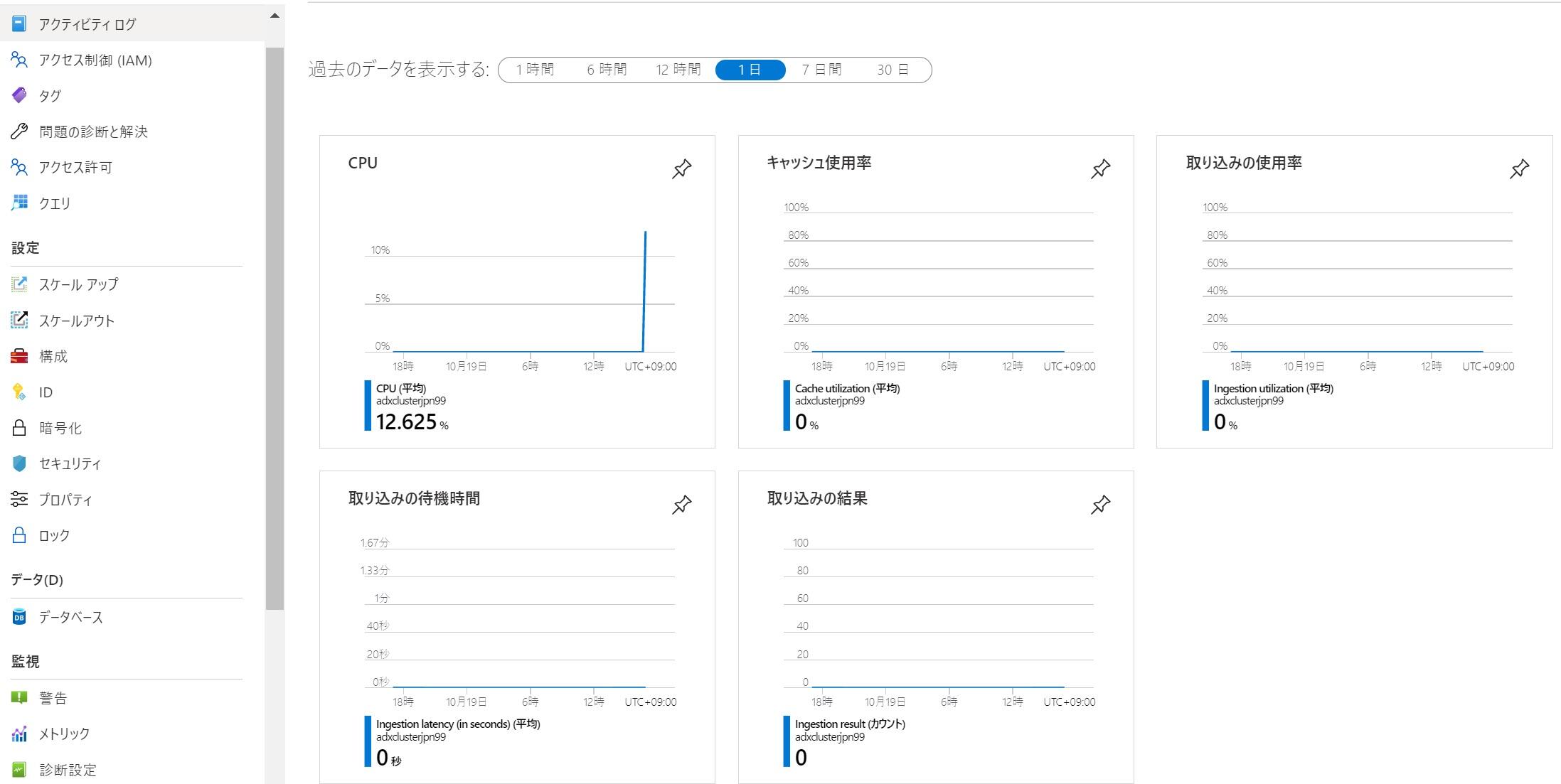Image resolution: width=1561 pixels, height=784 pixels.
Task: Click the purple タグ tag icon
Action: (19, 95)
